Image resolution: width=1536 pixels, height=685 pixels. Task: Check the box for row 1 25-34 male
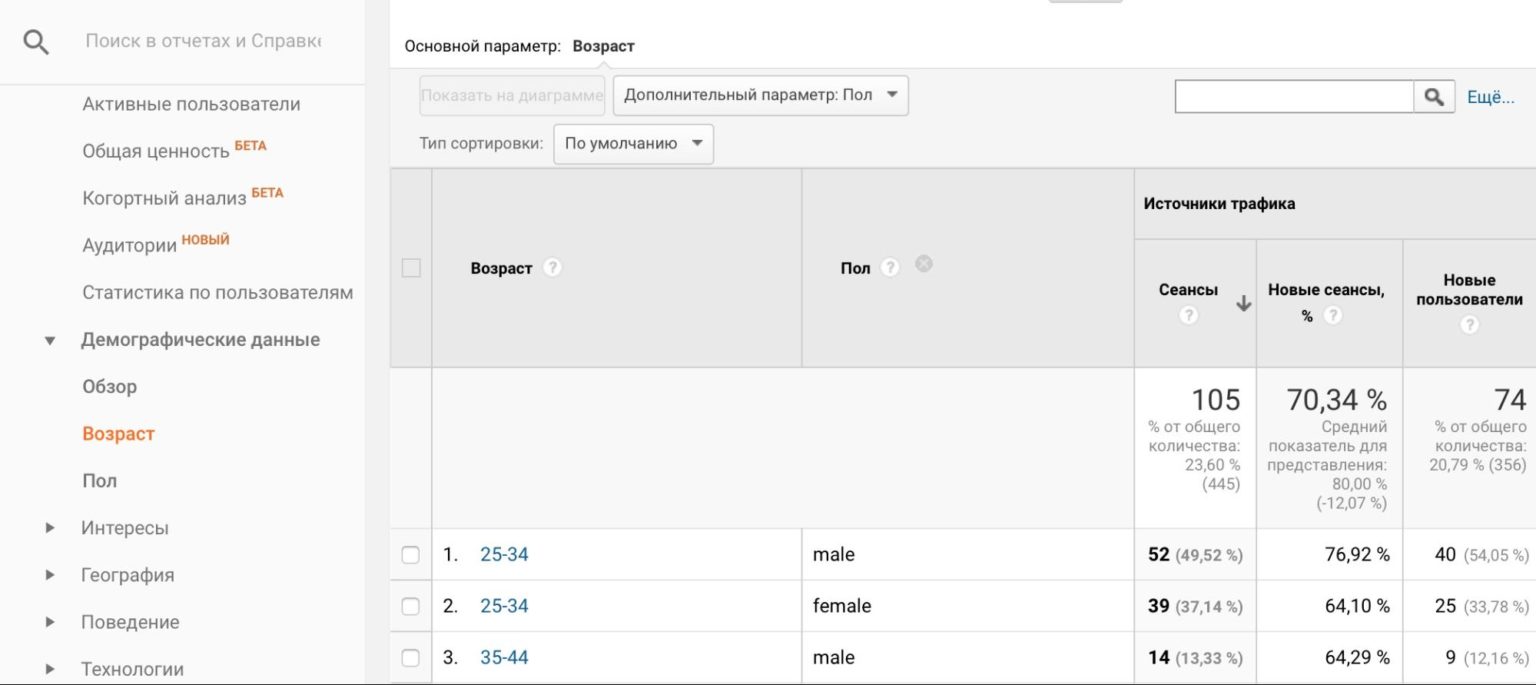pyautogui.click(x=411, y=555)
